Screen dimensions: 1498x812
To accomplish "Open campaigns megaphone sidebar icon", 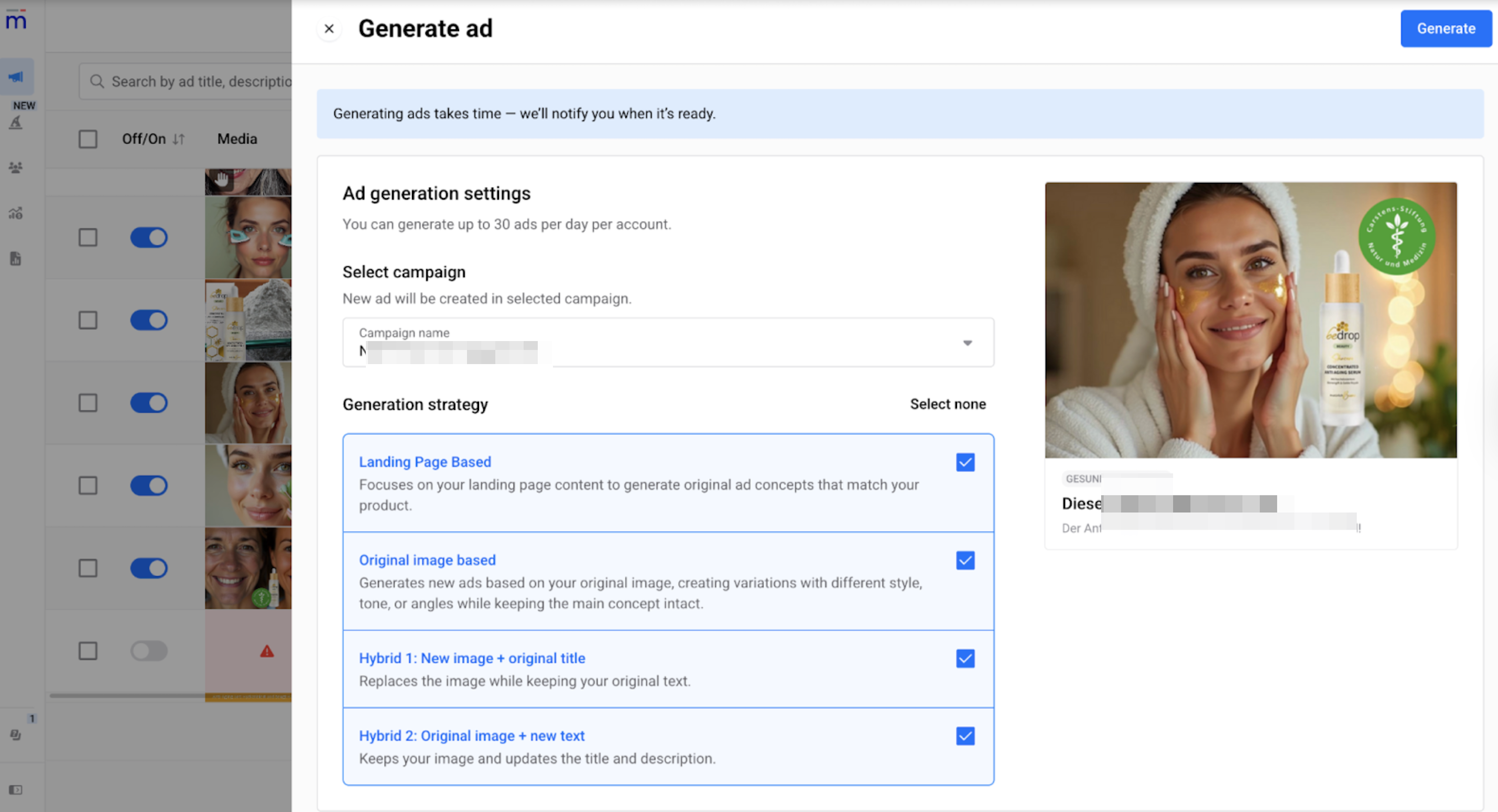I will (16, 76).
